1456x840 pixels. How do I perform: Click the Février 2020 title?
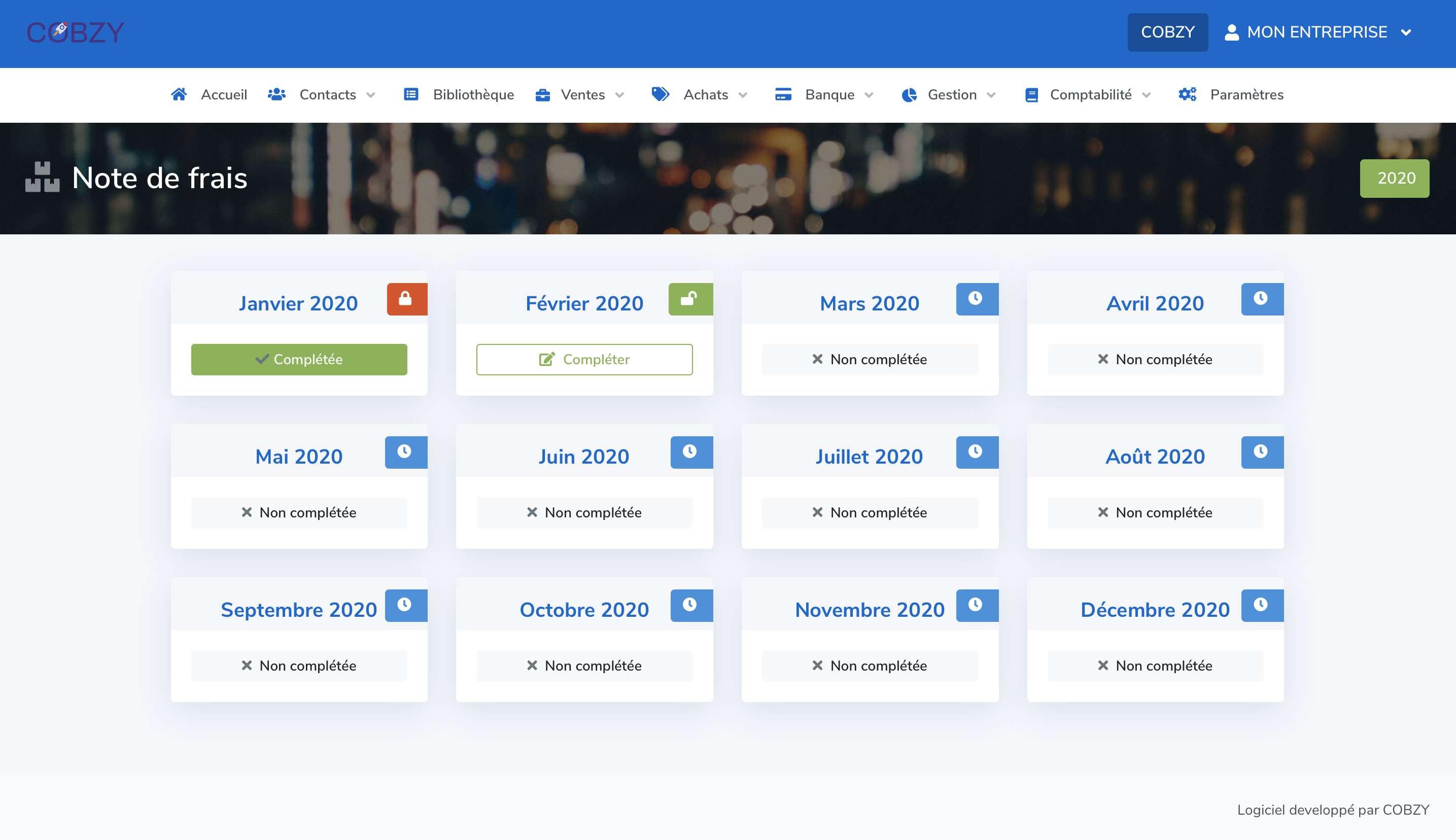click(584, 303)
